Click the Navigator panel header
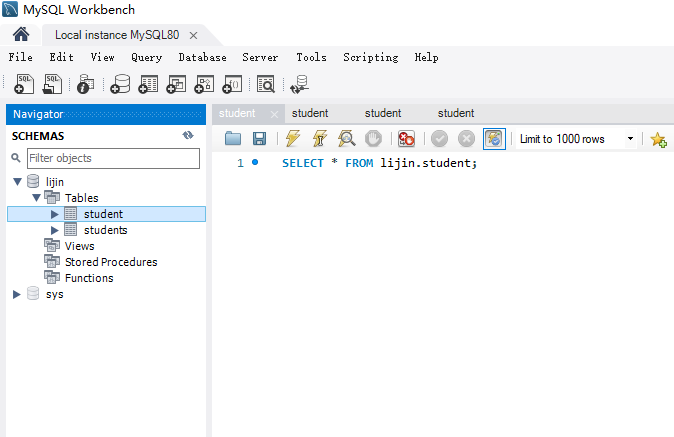674x437 pixels. [x=106, y=114]
